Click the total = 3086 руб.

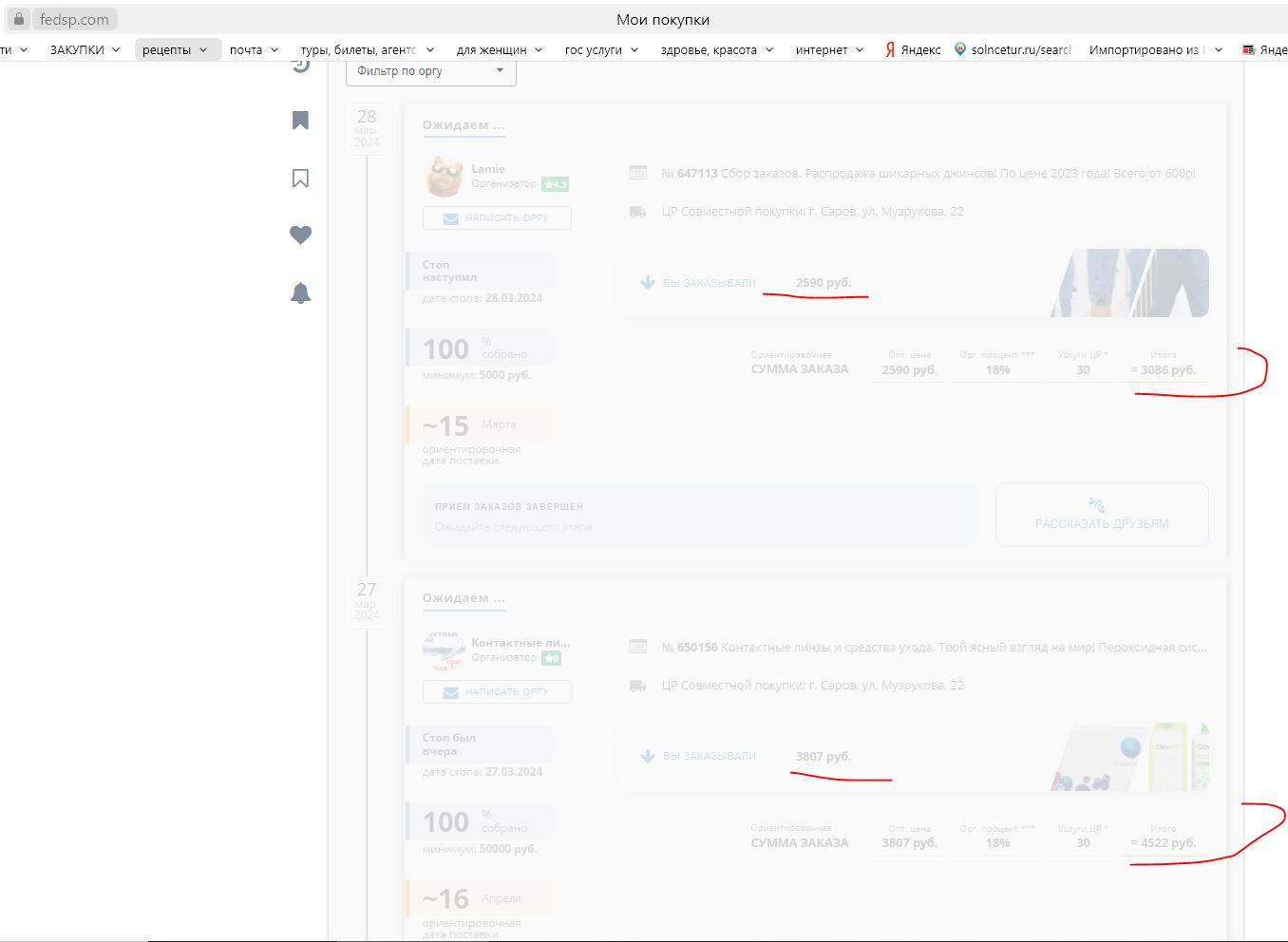point(1164,370)
